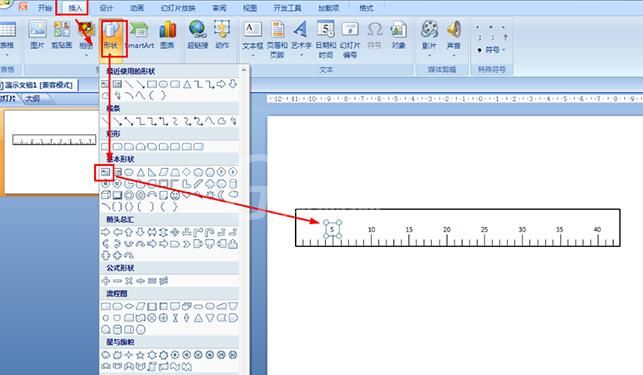Screen dimensions: 643x375
Task: Switch to the 视图 ribbon tab
Action: [249, 7]
